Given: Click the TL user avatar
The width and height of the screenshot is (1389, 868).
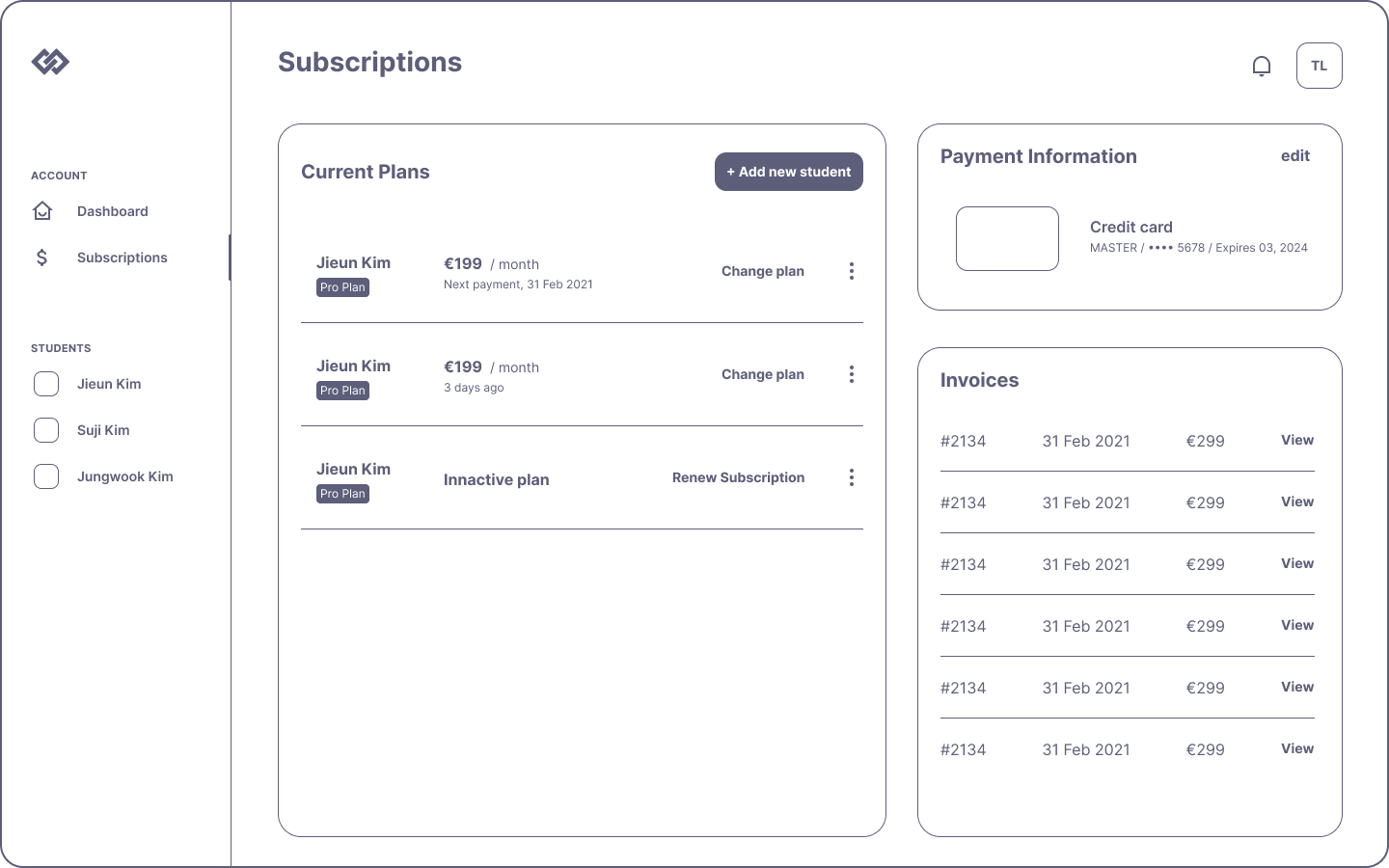Looking at the screenshot, I should (1319, 66).
